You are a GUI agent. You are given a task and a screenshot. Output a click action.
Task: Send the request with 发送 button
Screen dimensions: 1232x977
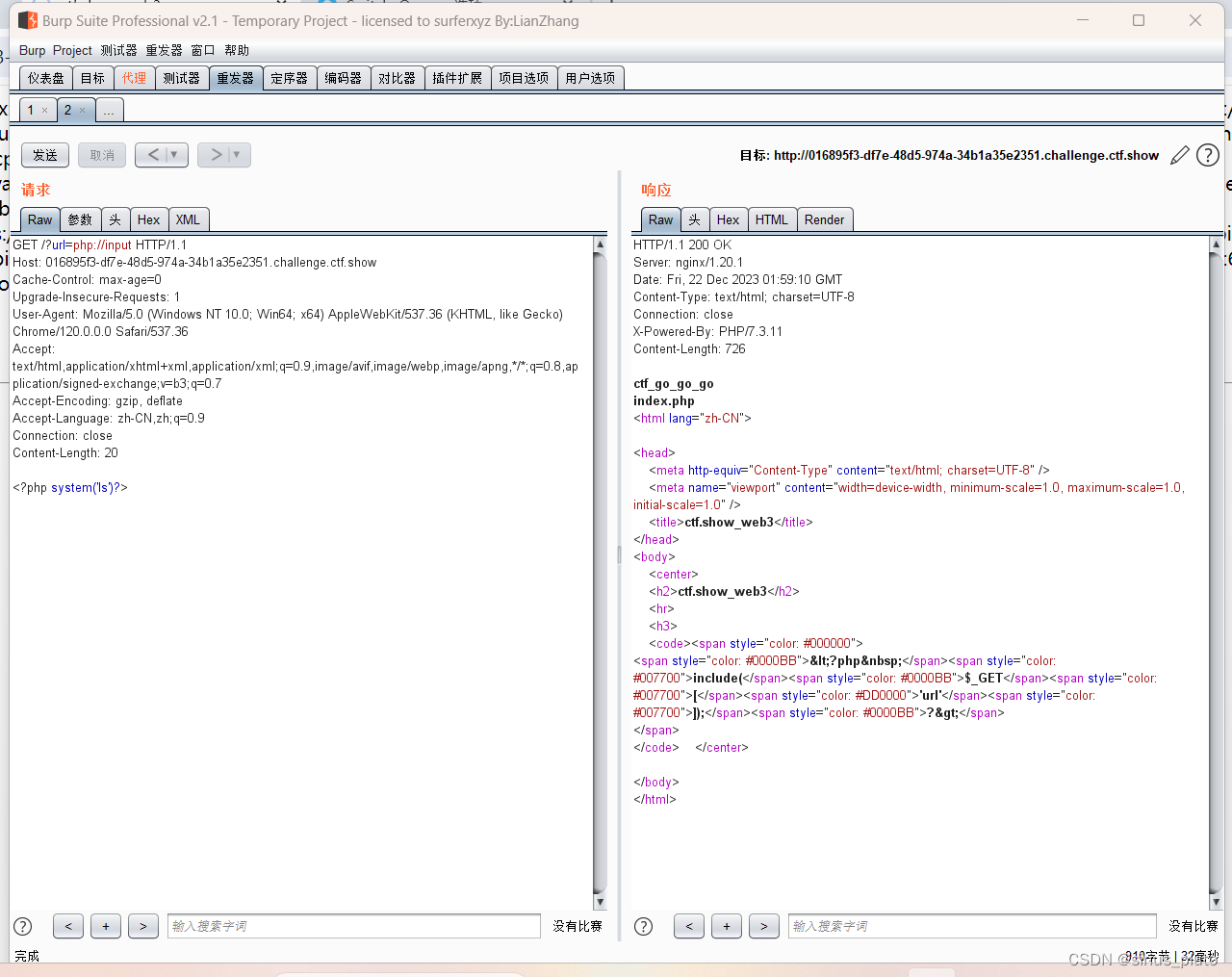pos(45,155)
